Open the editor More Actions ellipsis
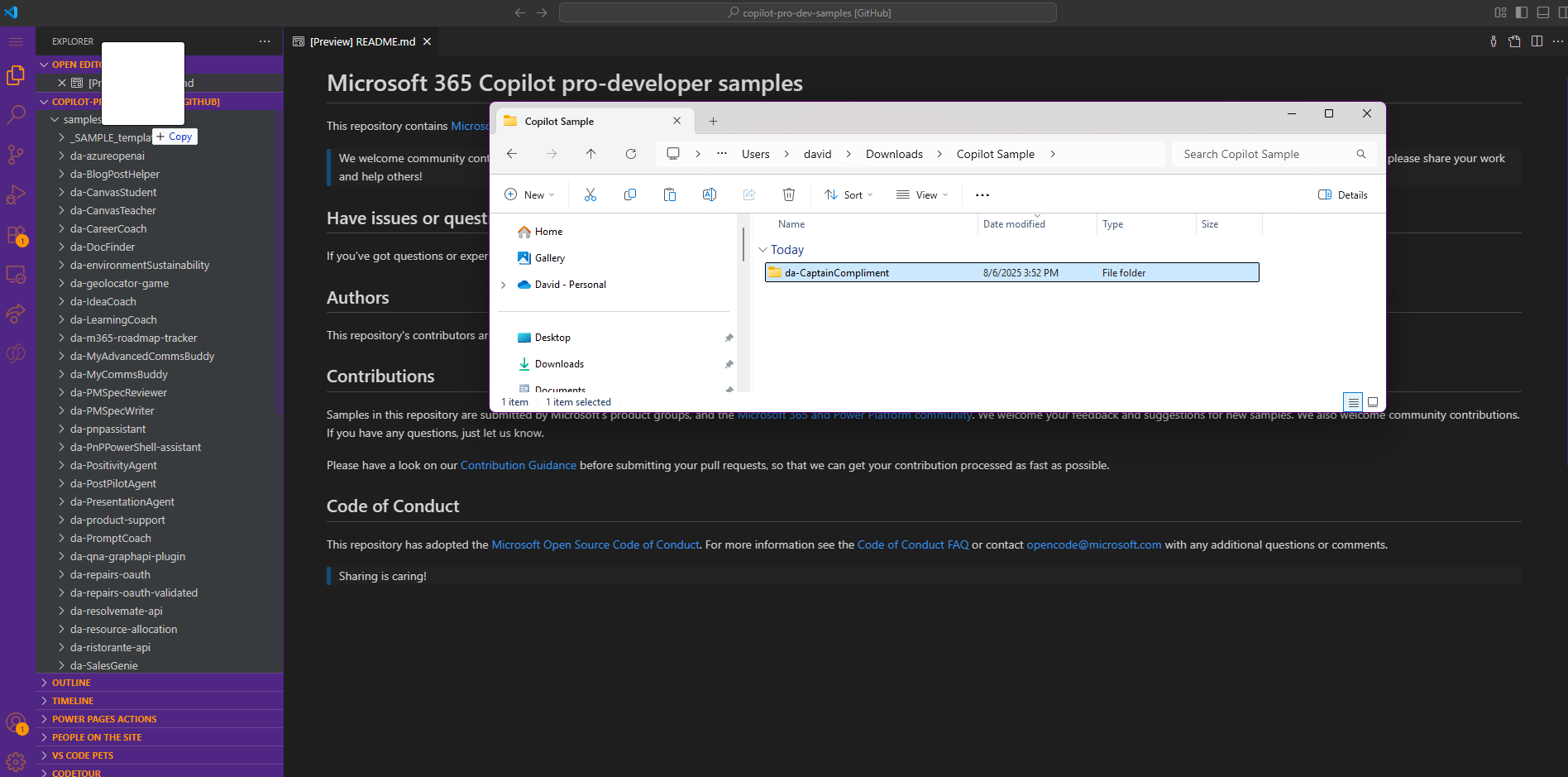1568x777 pixels. coord(1558,41)
